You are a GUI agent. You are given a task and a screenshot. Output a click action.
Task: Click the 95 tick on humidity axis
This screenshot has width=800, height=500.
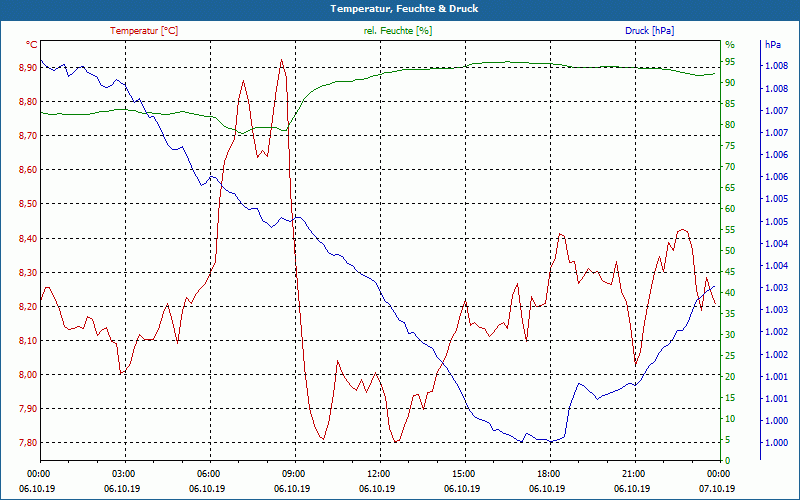(730, 62)
